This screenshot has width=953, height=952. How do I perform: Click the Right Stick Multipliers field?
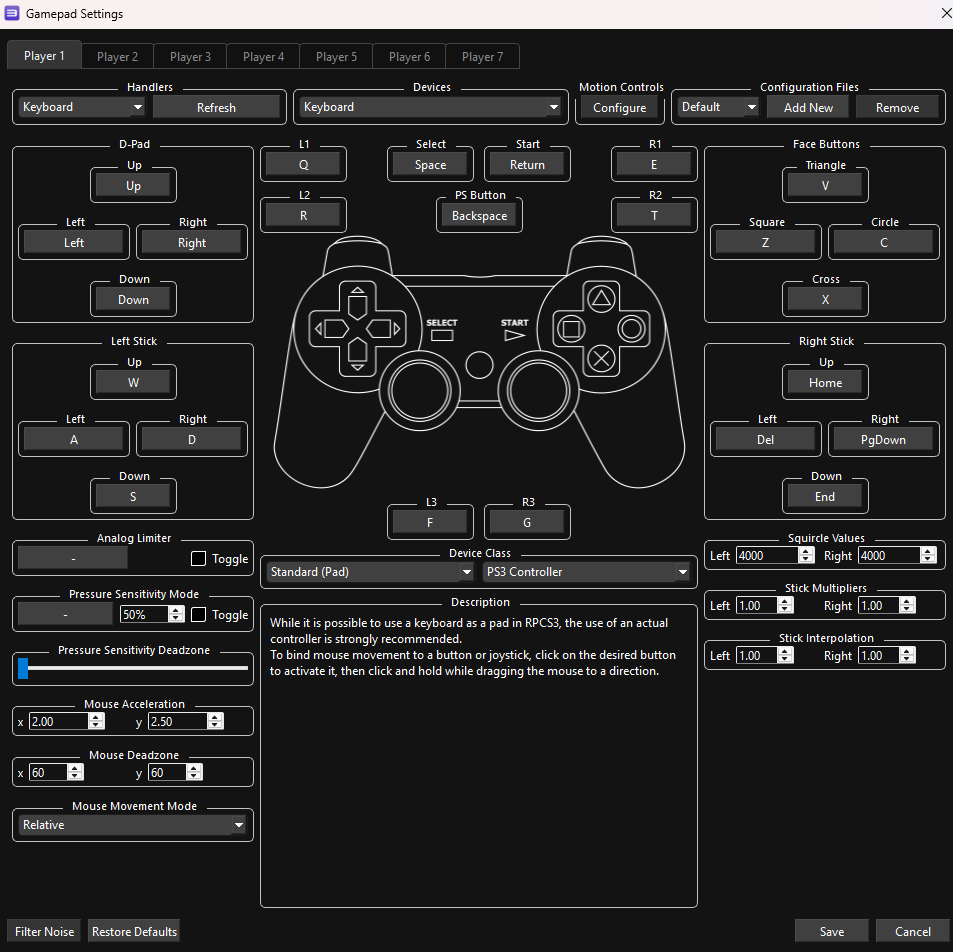(878, 605)
